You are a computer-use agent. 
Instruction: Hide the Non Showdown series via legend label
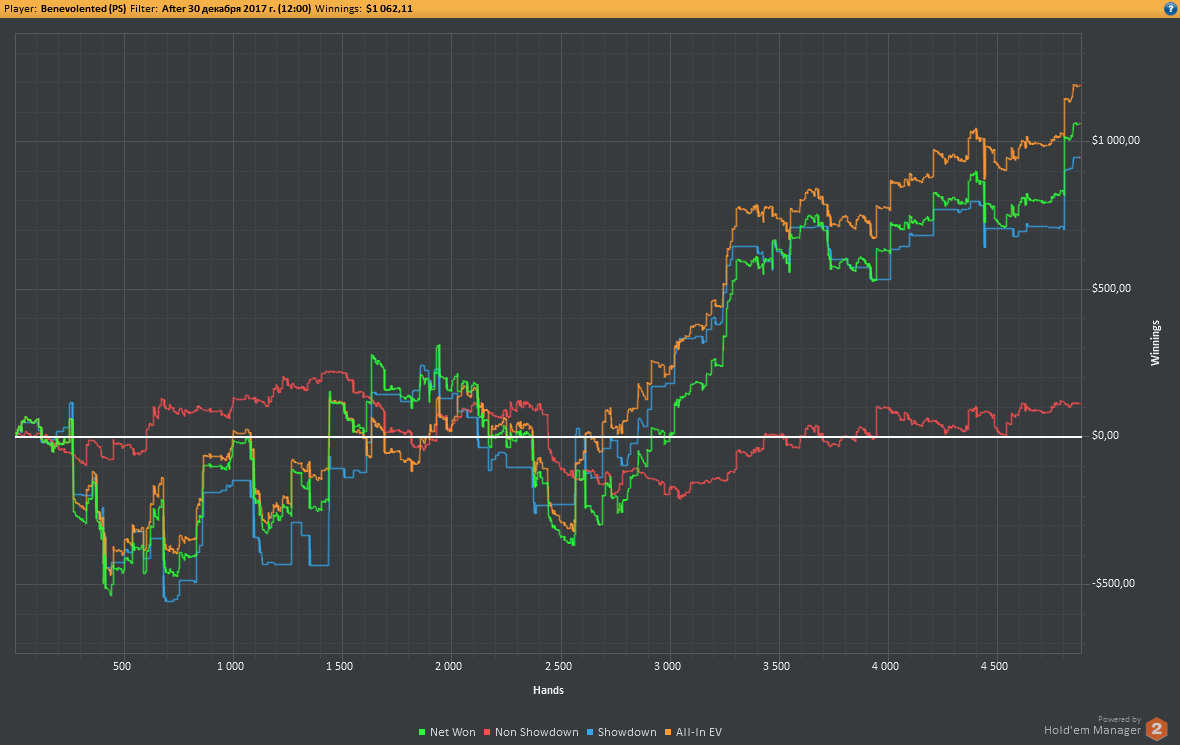click(x=537, y=732)
